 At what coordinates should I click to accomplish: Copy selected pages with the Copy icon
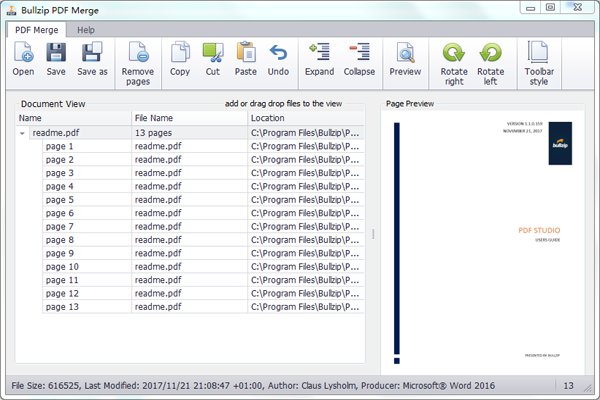180,59
